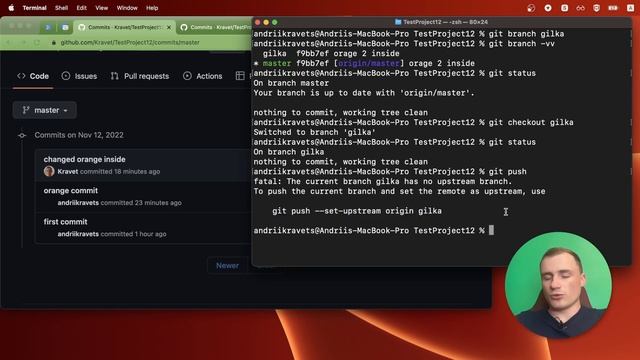
Task: Click the browser forward arrow
Action: [23, 42]
